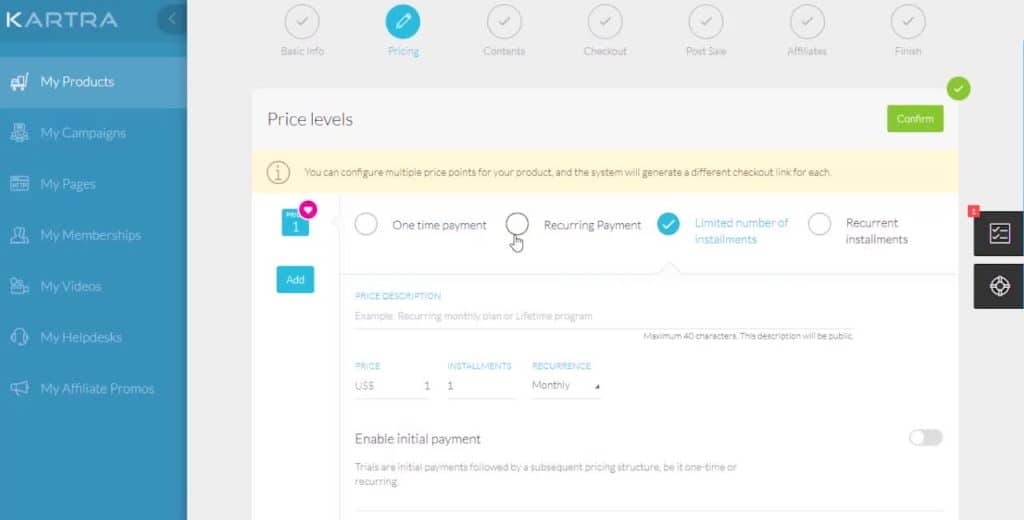Collapse the Kartra sidebar with the chevron
This screenshot has width=1024, height=520.
pyautogui.click(x=172, y=19)
